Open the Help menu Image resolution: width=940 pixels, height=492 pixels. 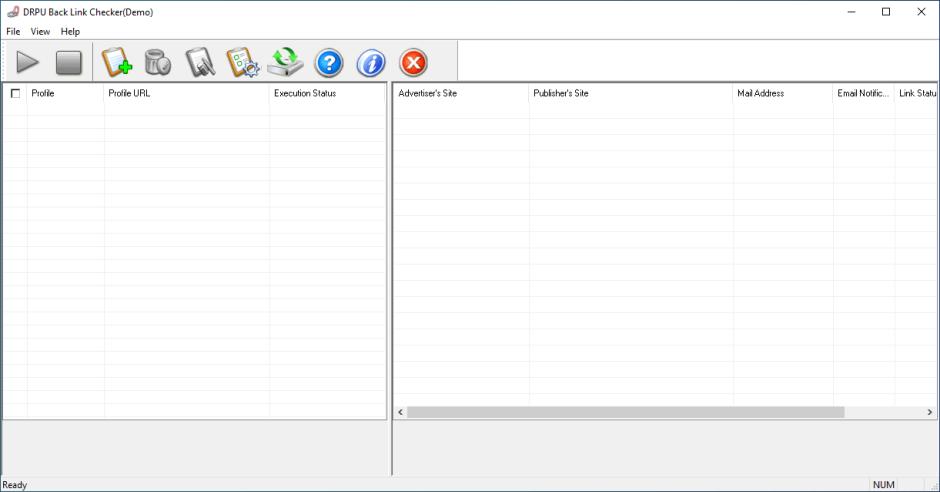[x=70, y=31]
